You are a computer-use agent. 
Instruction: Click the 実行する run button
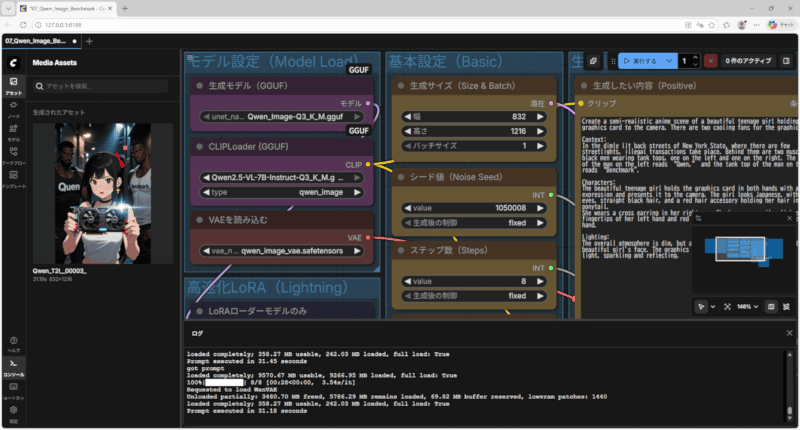(643, 61)
